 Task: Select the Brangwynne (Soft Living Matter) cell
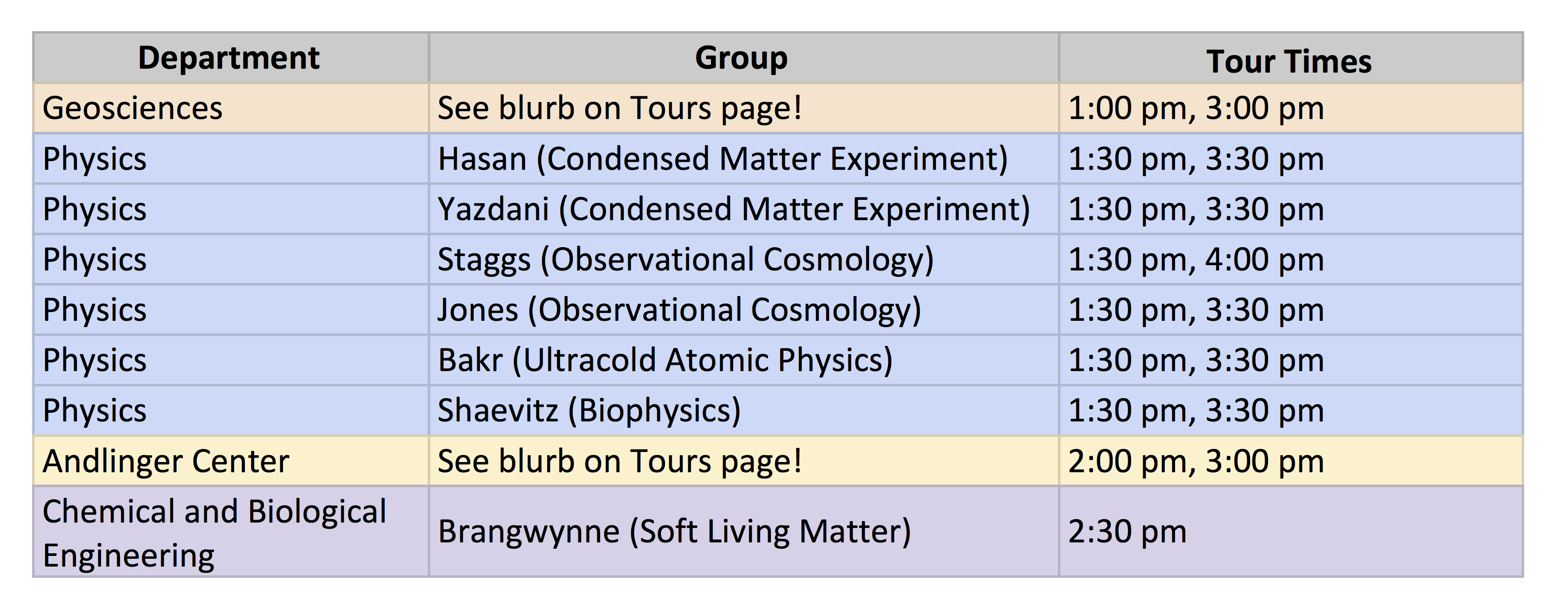[x=674, y=532]
